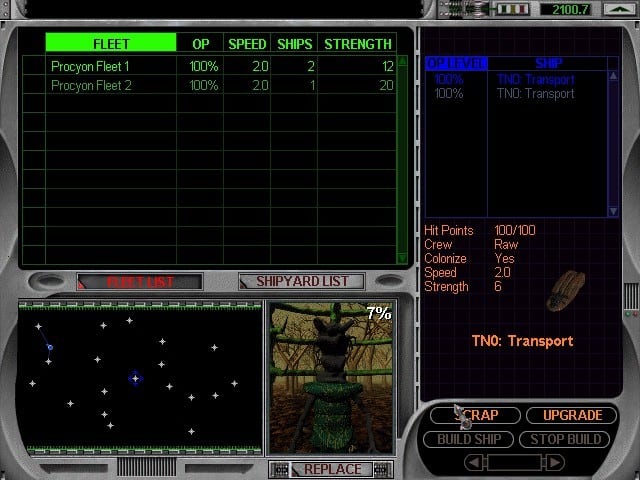This screenshot has width=640, height=480.
Task: Click the left arrow below Build Ship
Action: [x=476, y=462]
